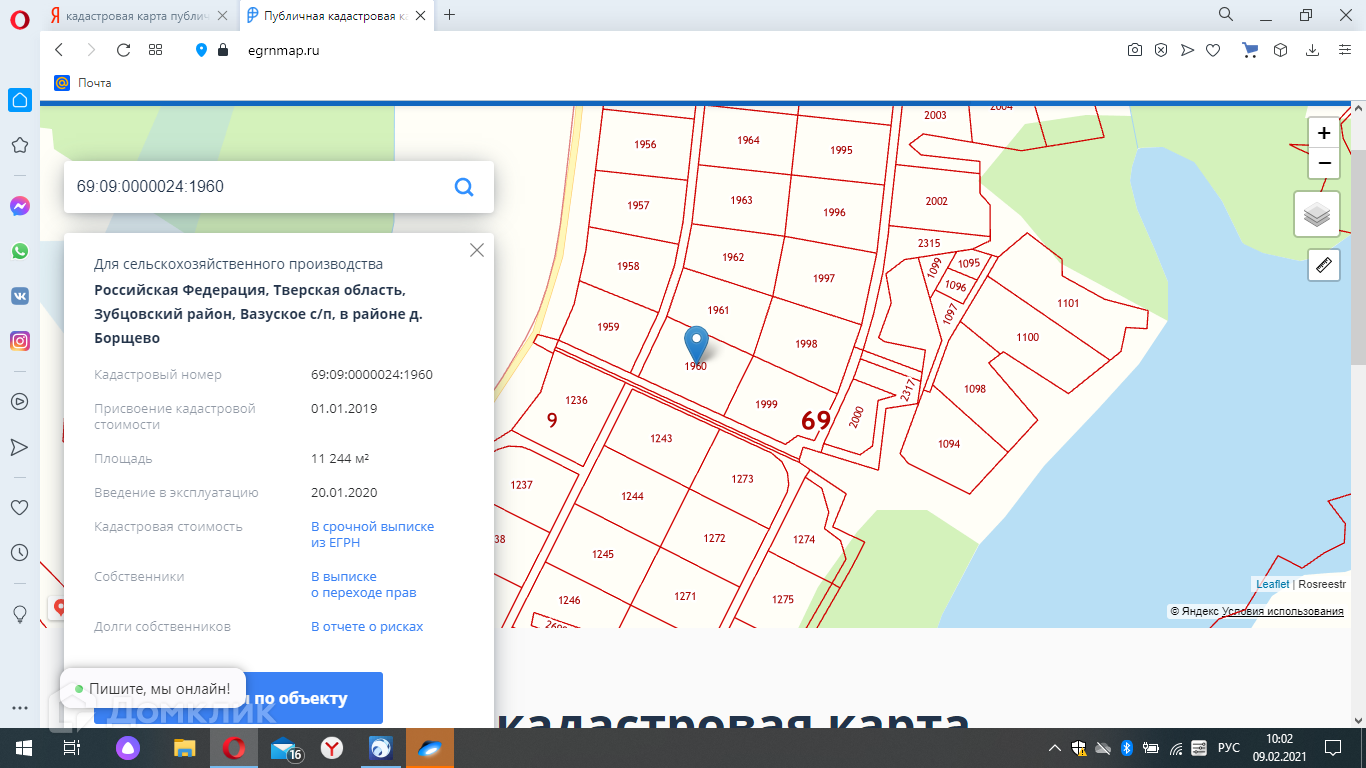Open ad blocker shield settings
This screenshot has width=1366, height=768.
coord(1161,50)
